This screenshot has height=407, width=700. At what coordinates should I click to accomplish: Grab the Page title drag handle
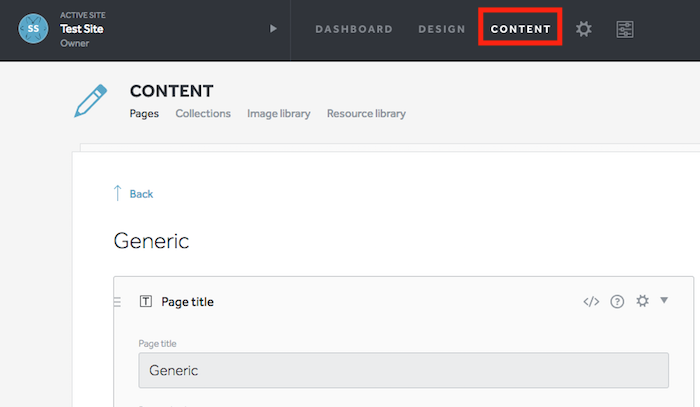[117, 302]
